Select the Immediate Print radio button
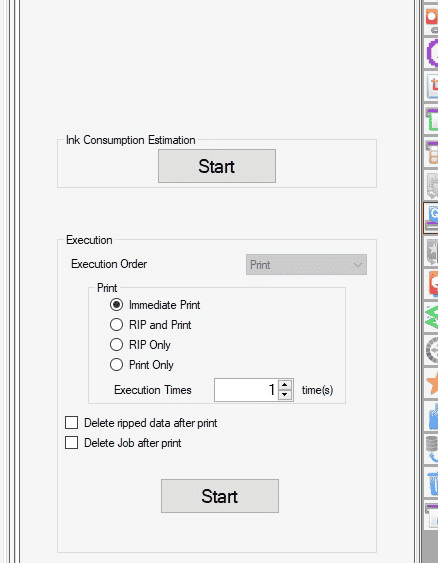Viewport: 438px width, 563px height. pos(116,305)
